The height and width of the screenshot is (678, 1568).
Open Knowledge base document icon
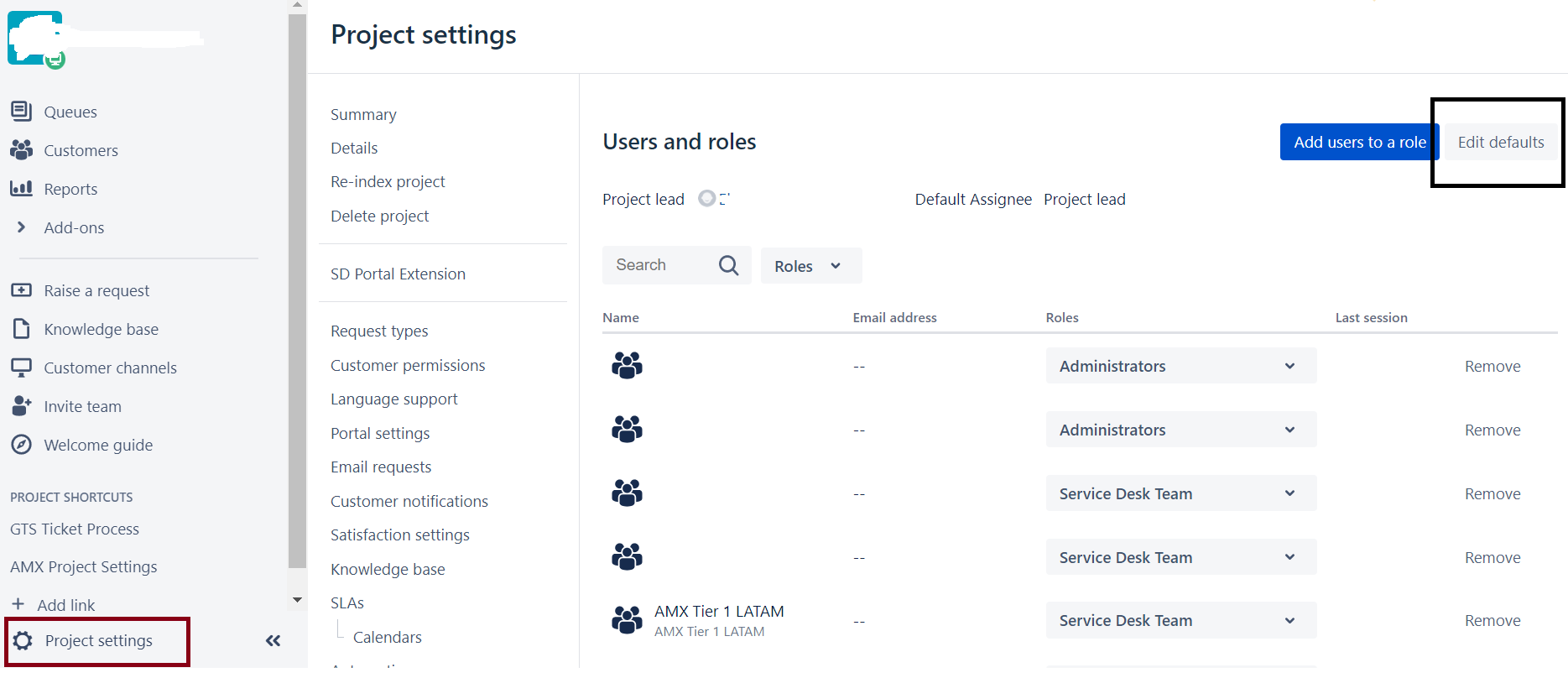click(21, 329)
